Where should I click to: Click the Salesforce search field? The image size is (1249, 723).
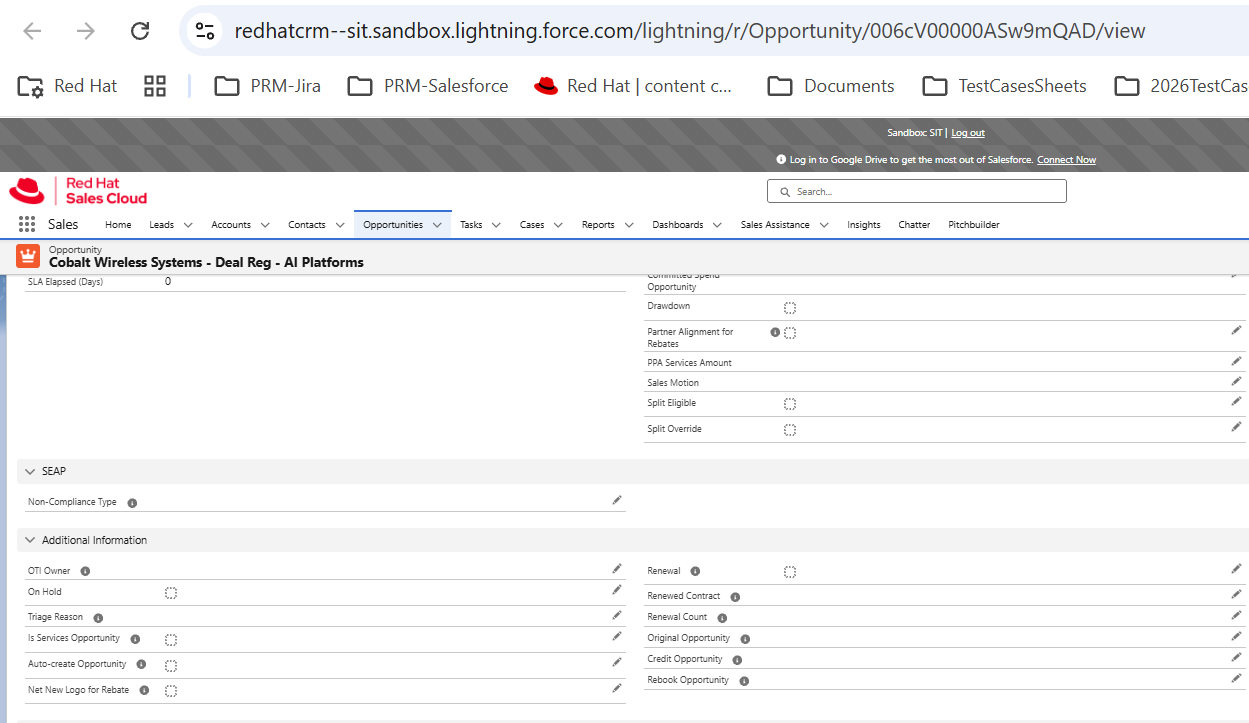coord(917,191)
